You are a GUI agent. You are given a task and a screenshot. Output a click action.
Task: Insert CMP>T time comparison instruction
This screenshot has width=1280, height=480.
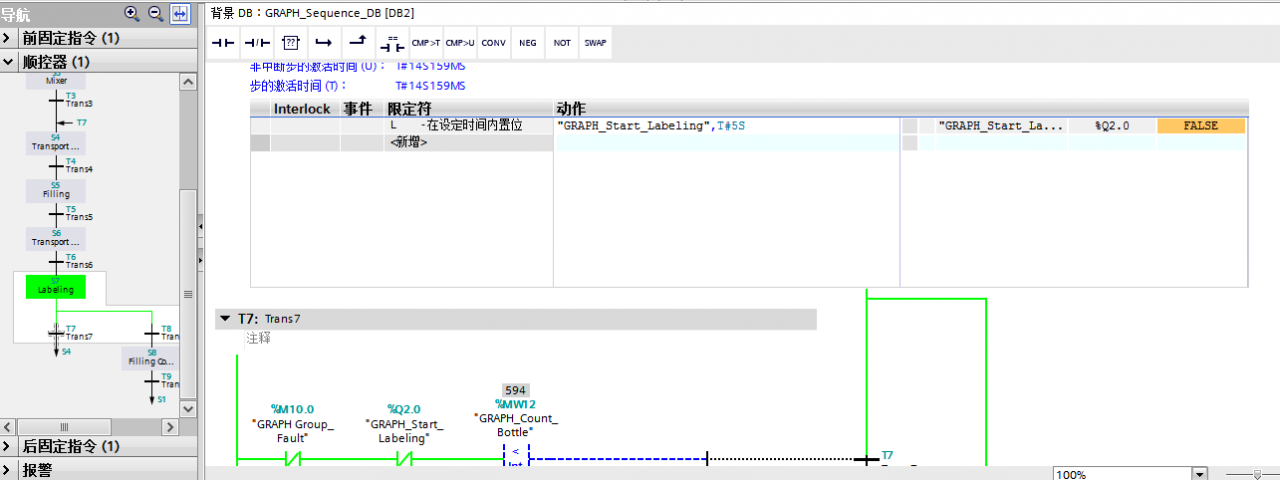(x=426, y=43)
